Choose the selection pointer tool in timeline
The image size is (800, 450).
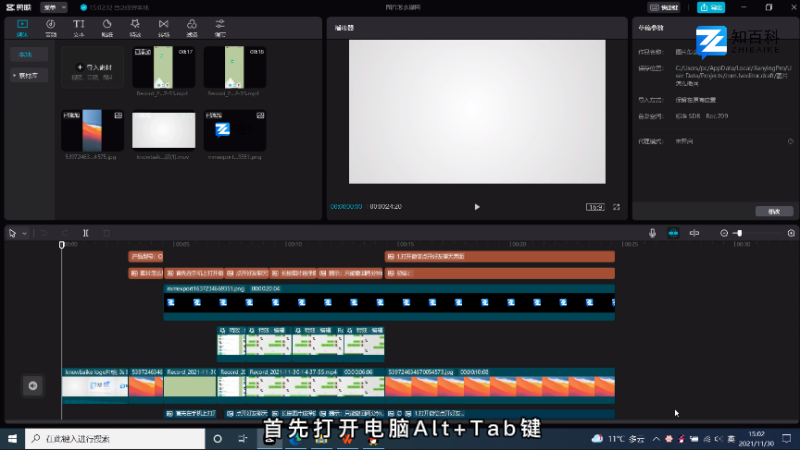click(12, 233)
